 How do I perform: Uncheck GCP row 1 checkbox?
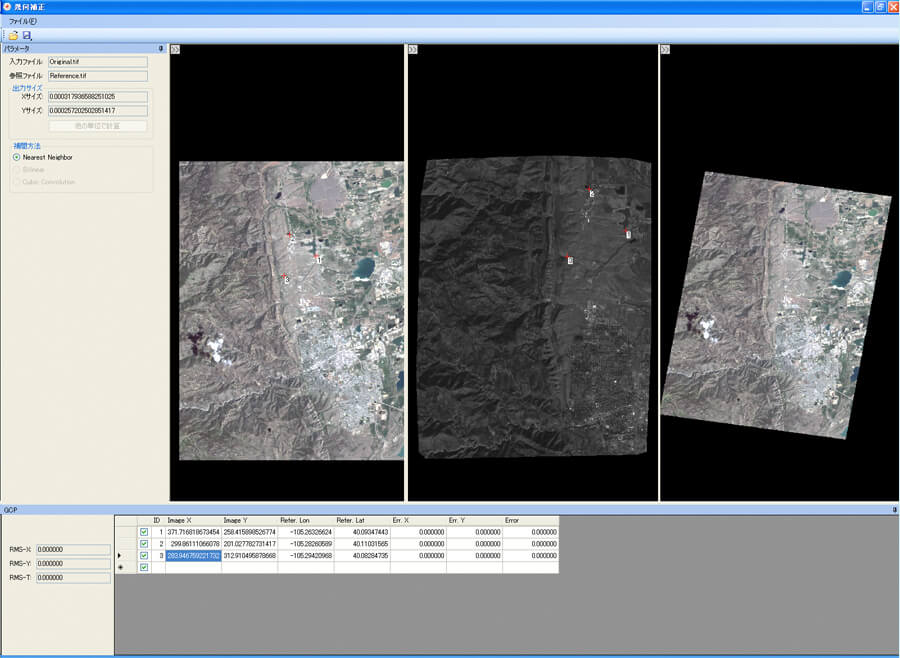[x=144, y=532]
